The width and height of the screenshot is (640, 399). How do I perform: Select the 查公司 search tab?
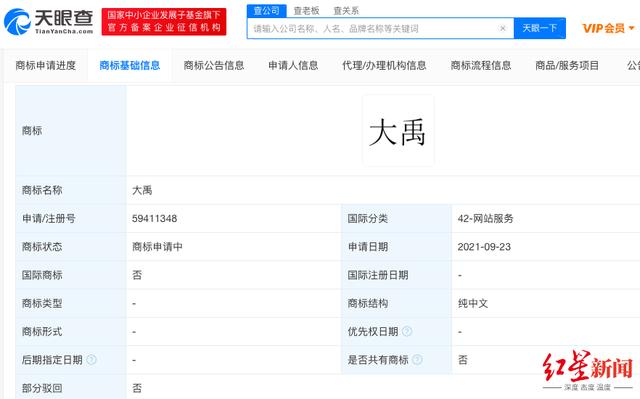click(267, 11)
